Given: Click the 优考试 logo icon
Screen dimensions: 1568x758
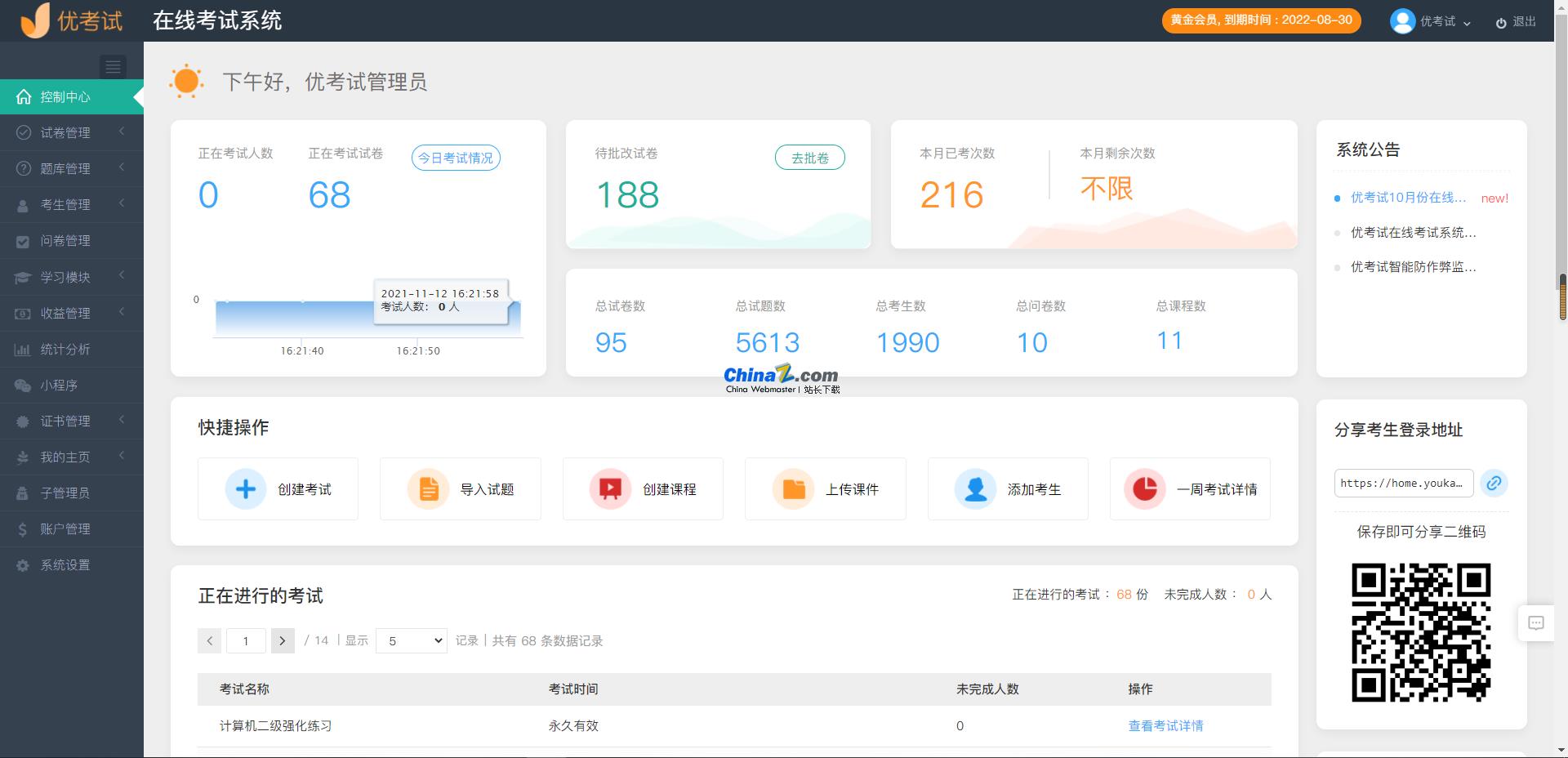Looking at the screenshot, I should 35,20.
